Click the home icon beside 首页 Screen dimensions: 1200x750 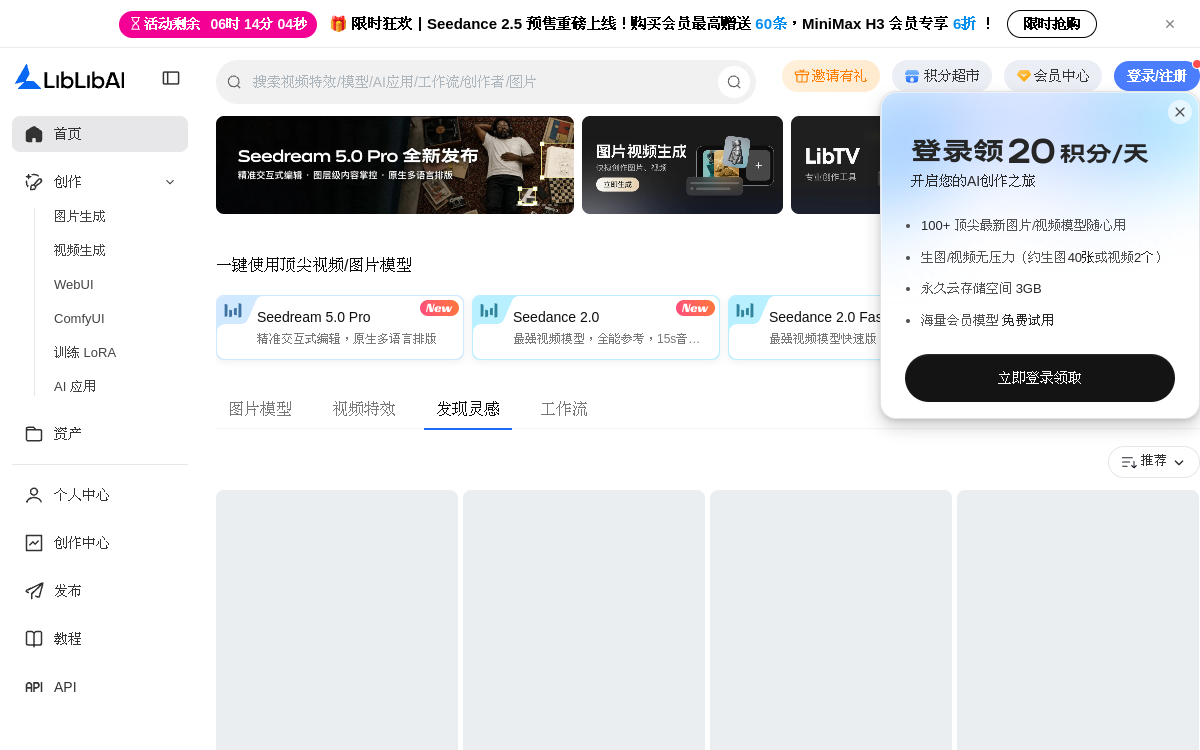click(x=34, y=134)
